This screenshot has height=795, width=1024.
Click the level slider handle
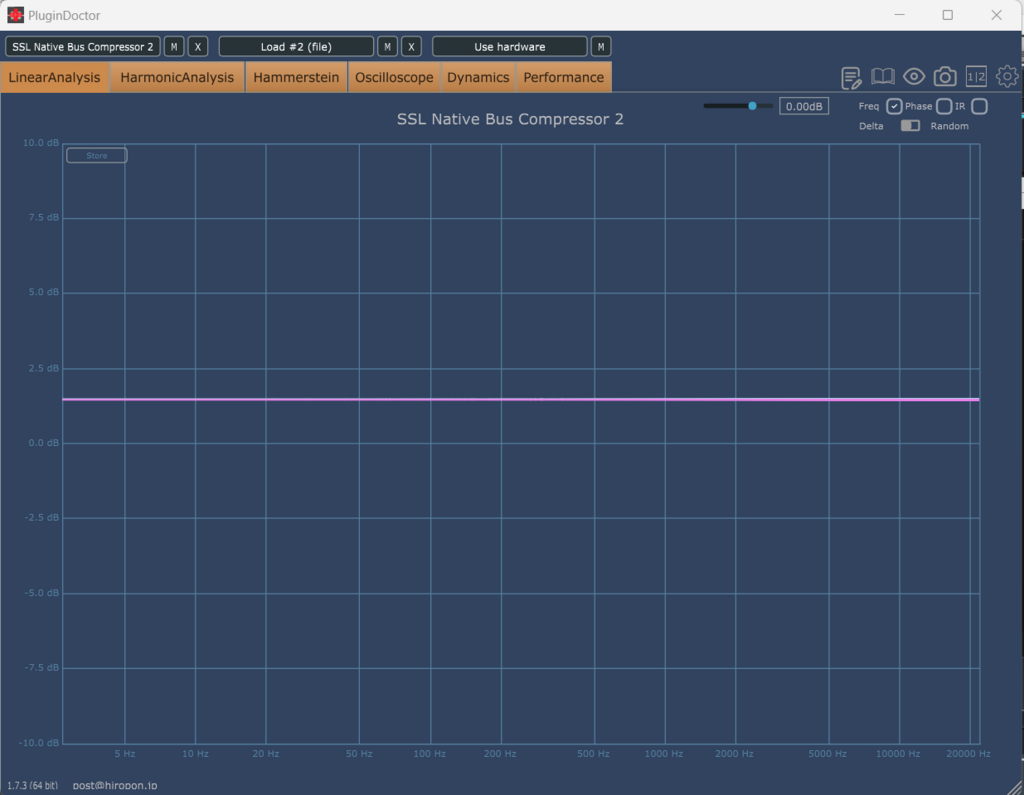click(752, 106)
